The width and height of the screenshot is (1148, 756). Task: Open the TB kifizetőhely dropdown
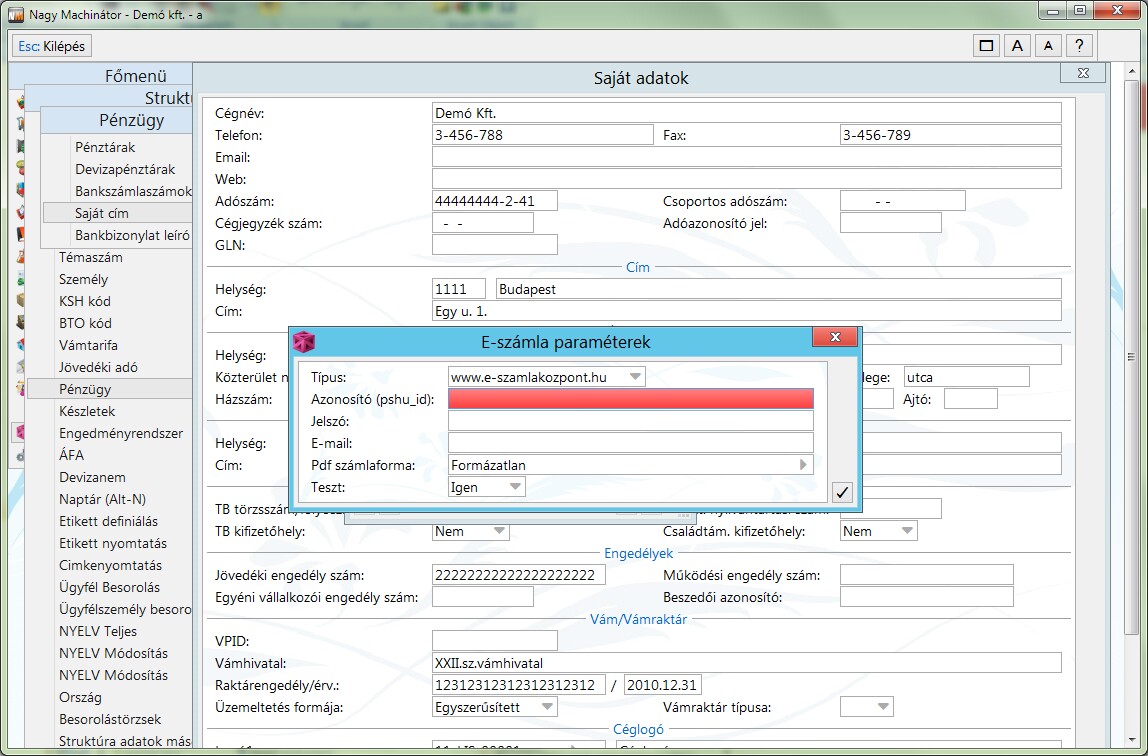(x=499, y=531)
